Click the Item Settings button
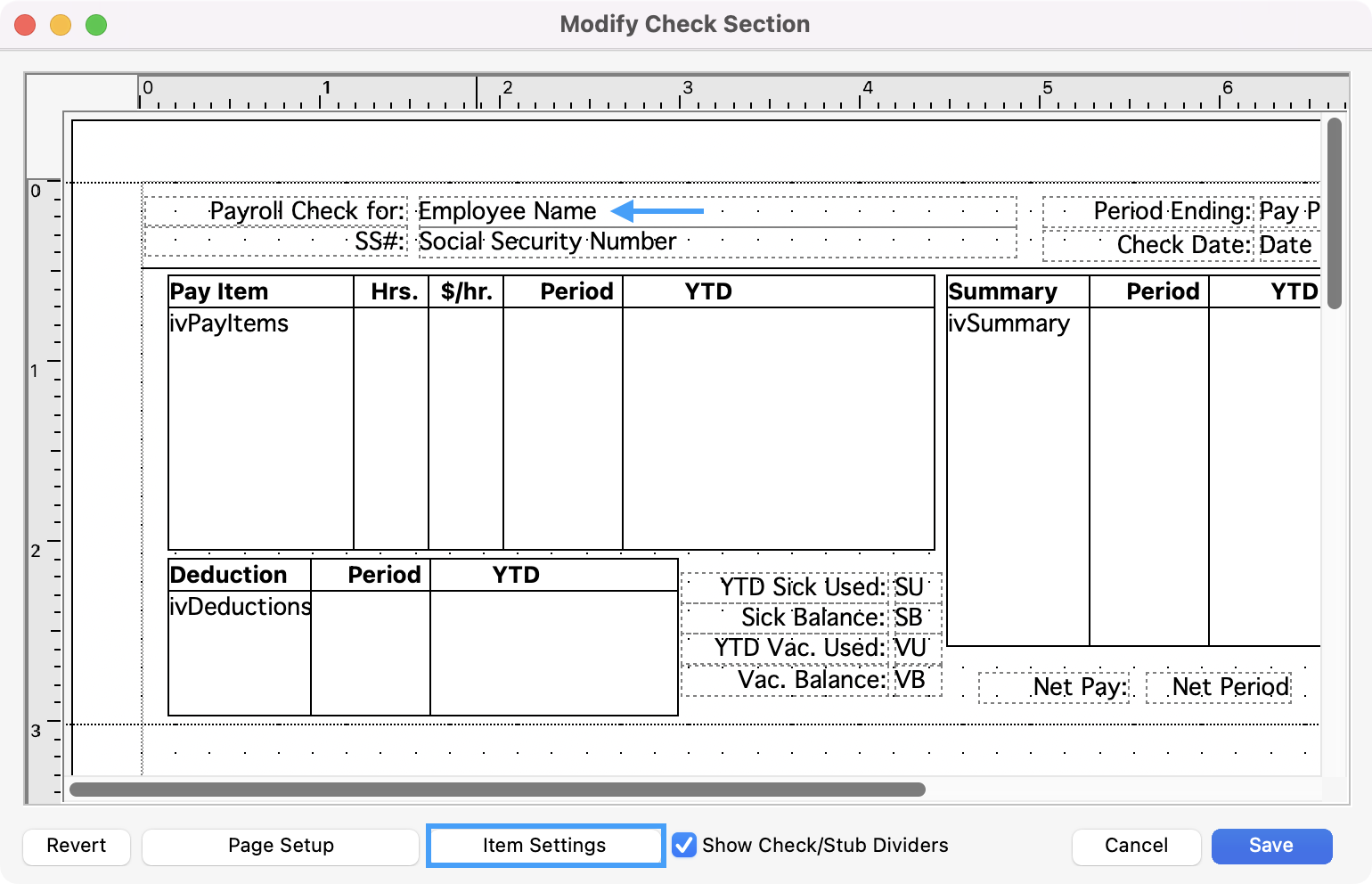 pos(545,846)
